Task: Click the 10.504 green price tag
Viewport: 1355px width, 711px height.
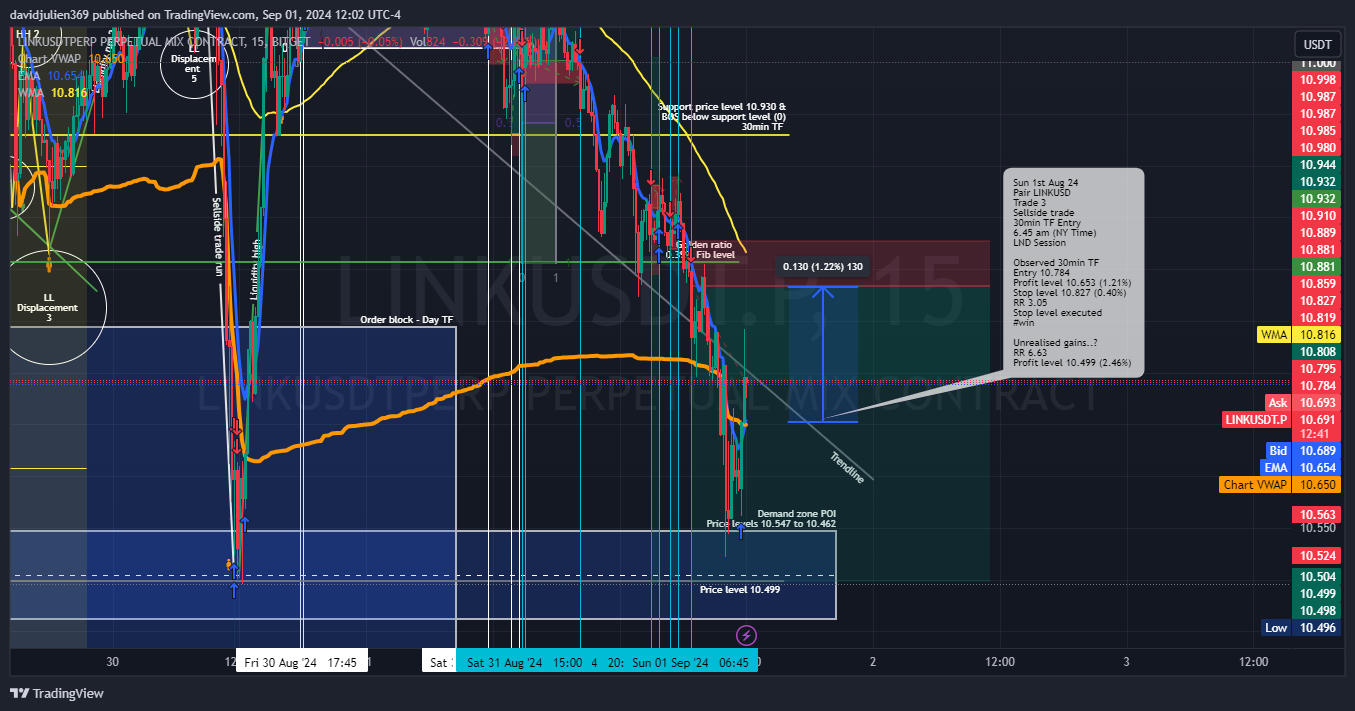Action: pos(1318,576)
